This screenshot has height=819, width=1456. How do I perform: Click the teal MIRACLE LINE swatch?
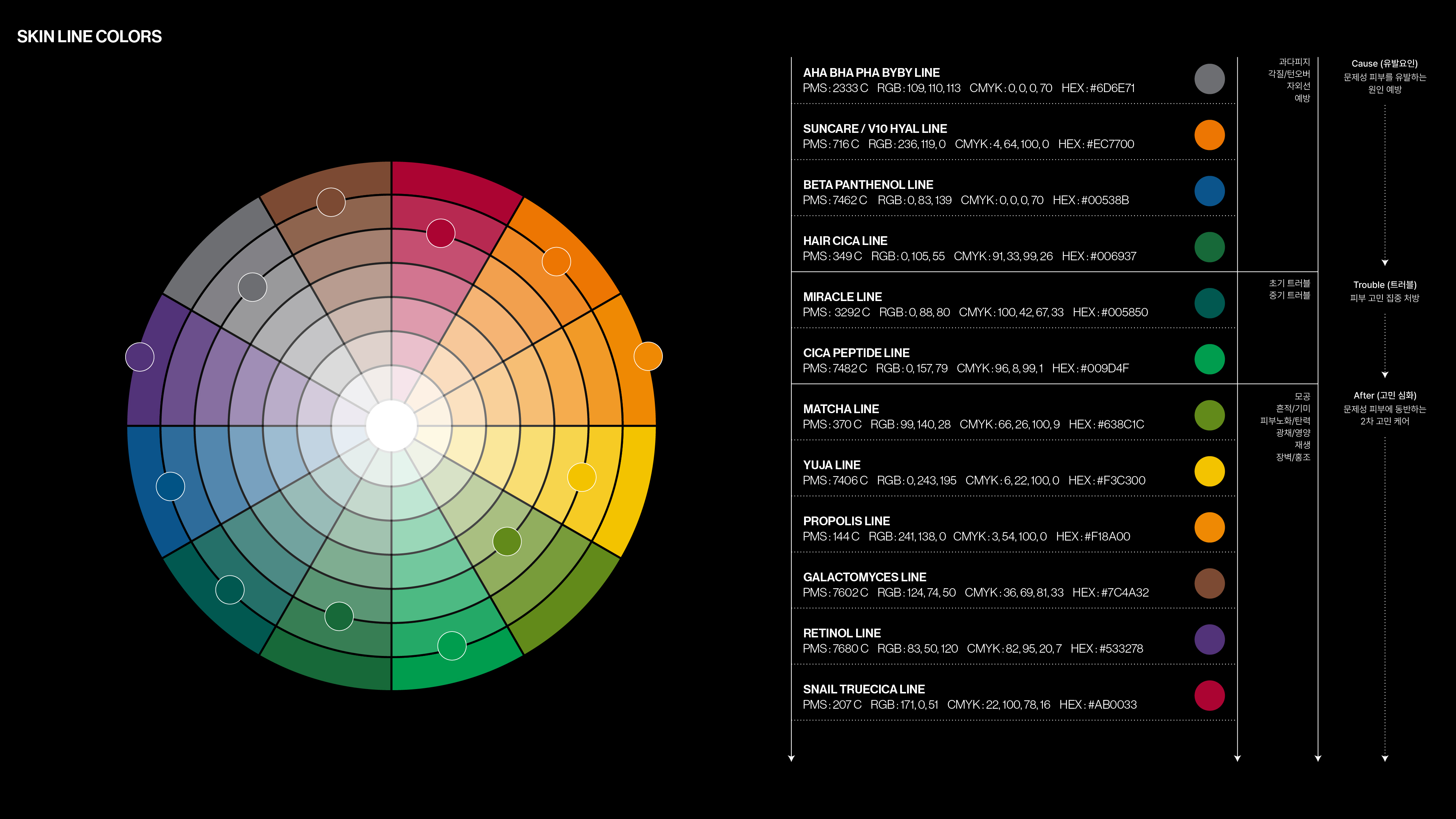pos(1209,303)
